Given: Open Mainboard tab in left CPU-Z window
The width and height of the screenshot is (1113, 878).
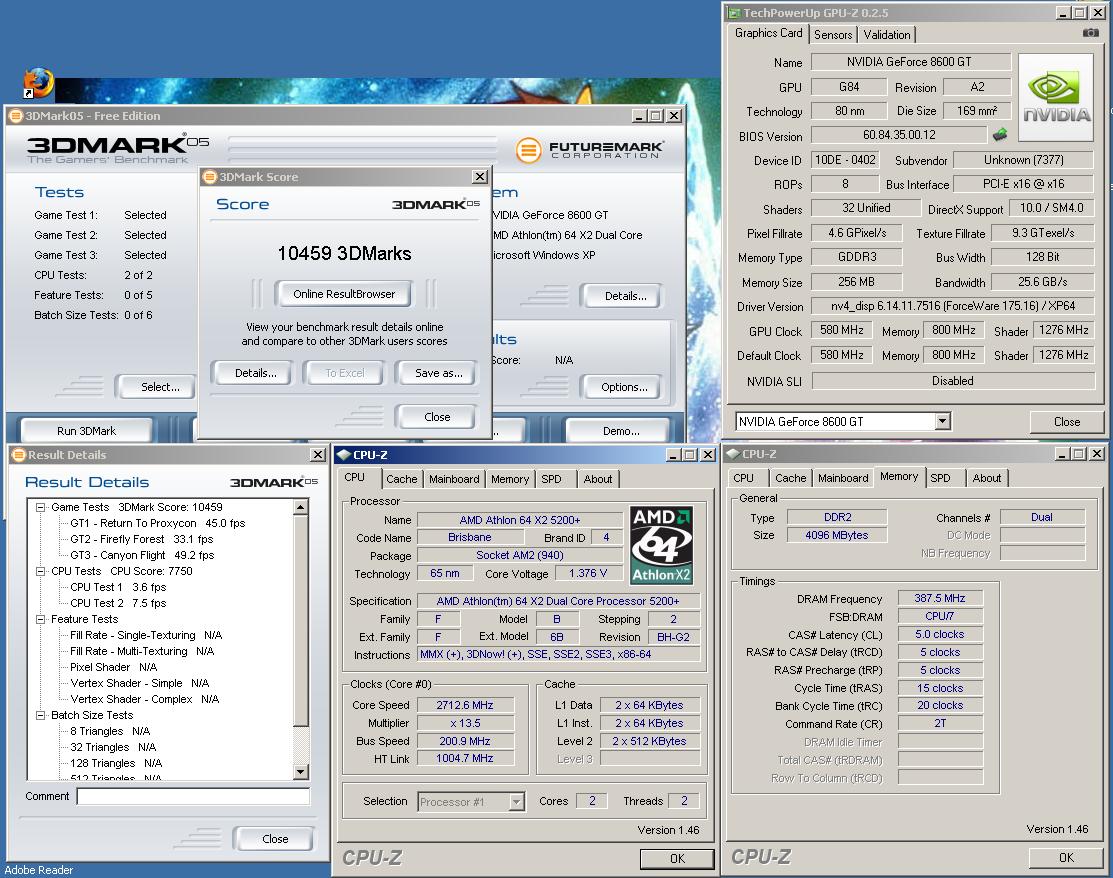Looking at the screenshot, I should pos(454,479).
